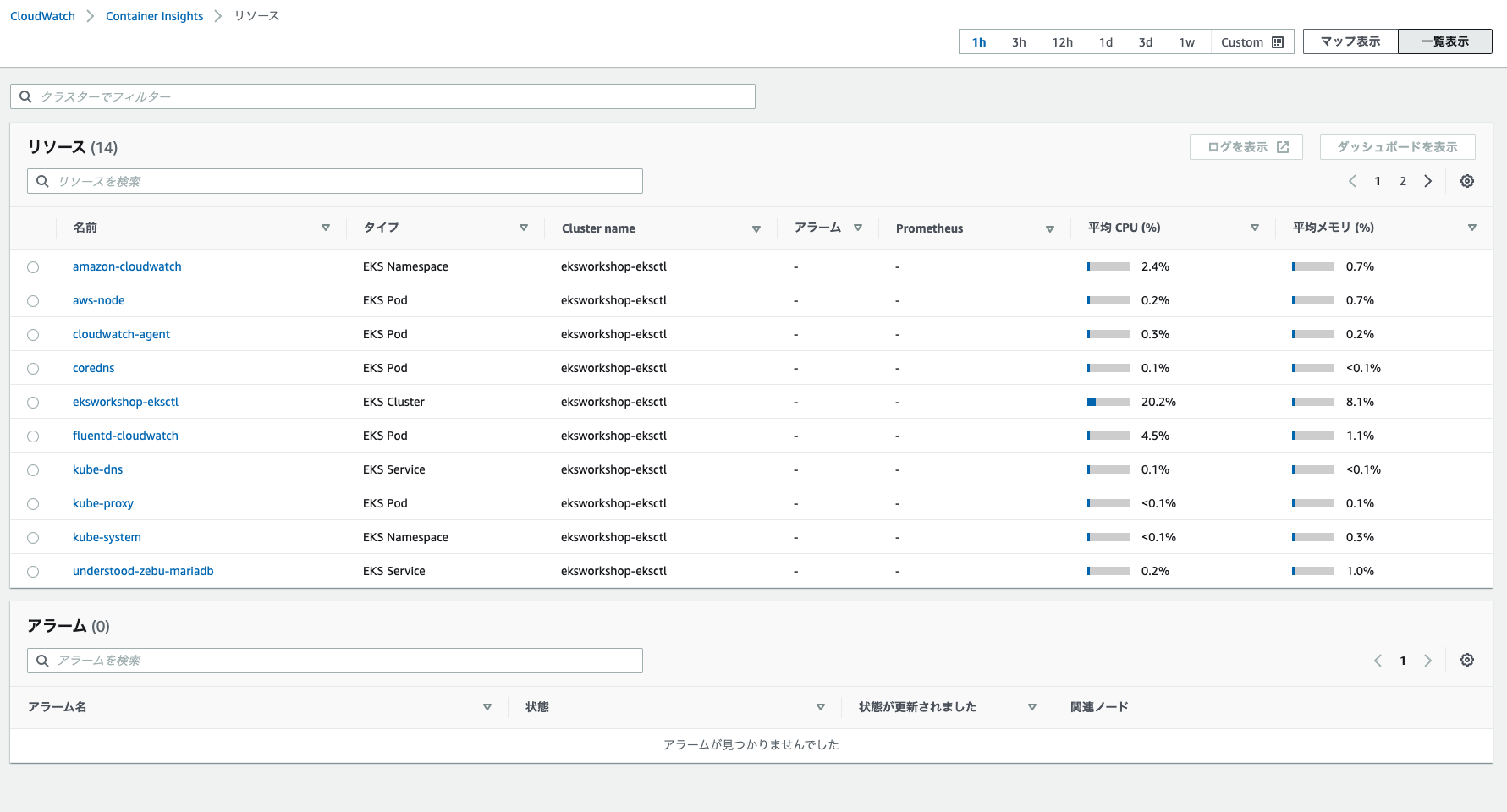
Task: Click the eksworkshop-eksctl CPU usage bar
Action: 1108,402
